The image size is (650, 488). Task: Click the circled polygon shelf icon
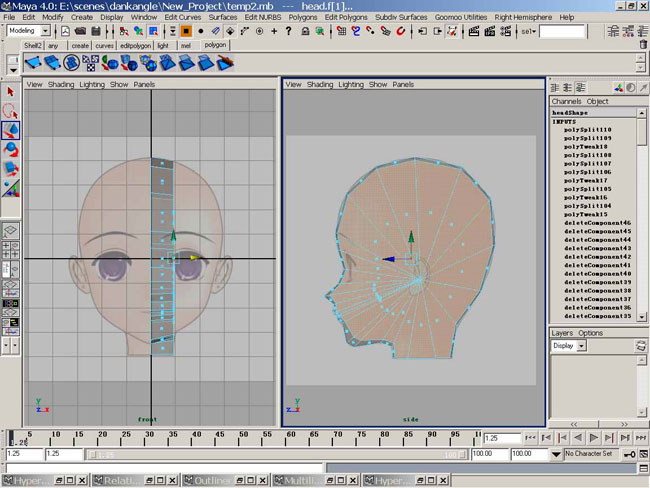pos(71,63)
